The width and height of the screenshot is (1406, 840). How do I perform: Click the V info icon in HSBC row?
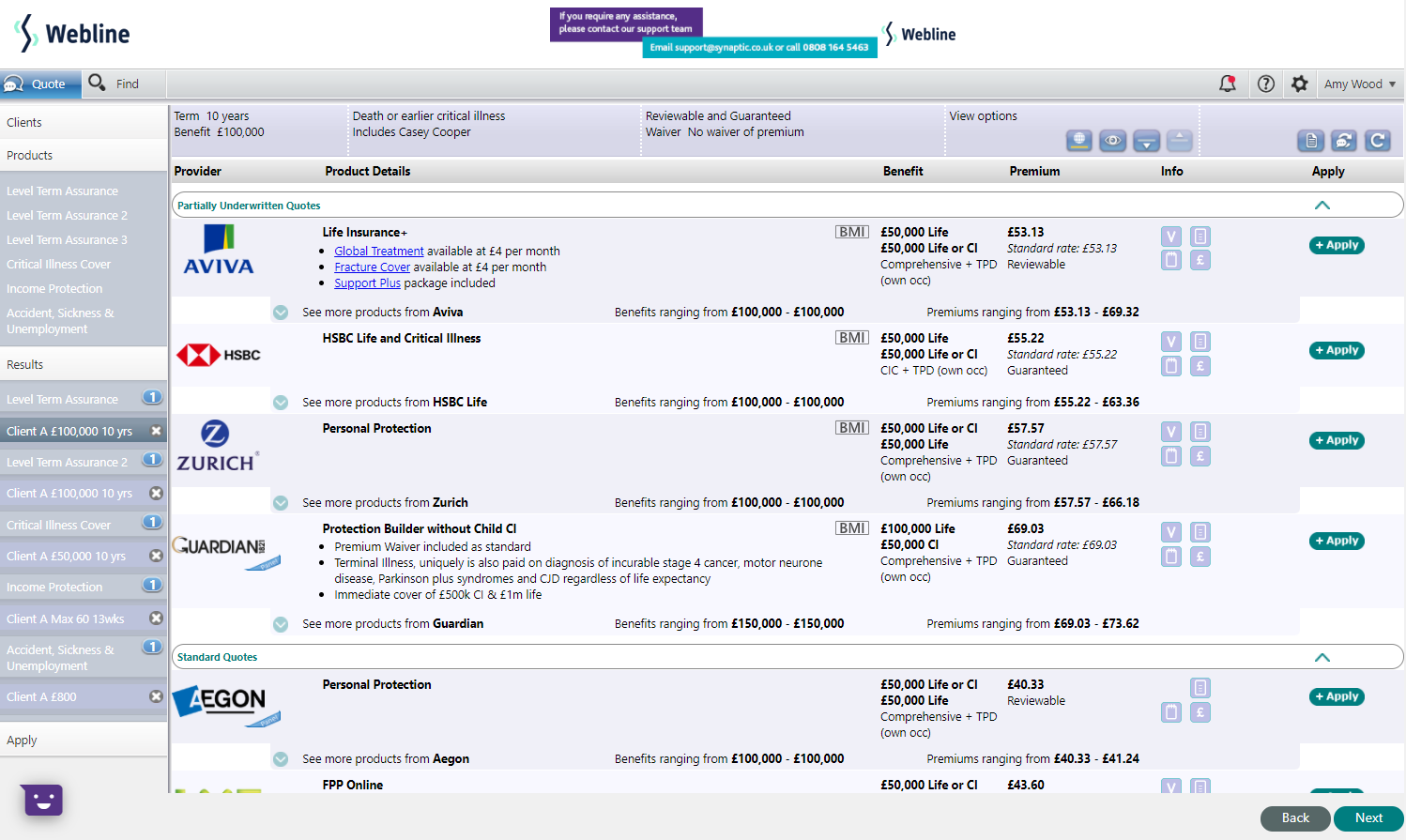pos(1170,342)
